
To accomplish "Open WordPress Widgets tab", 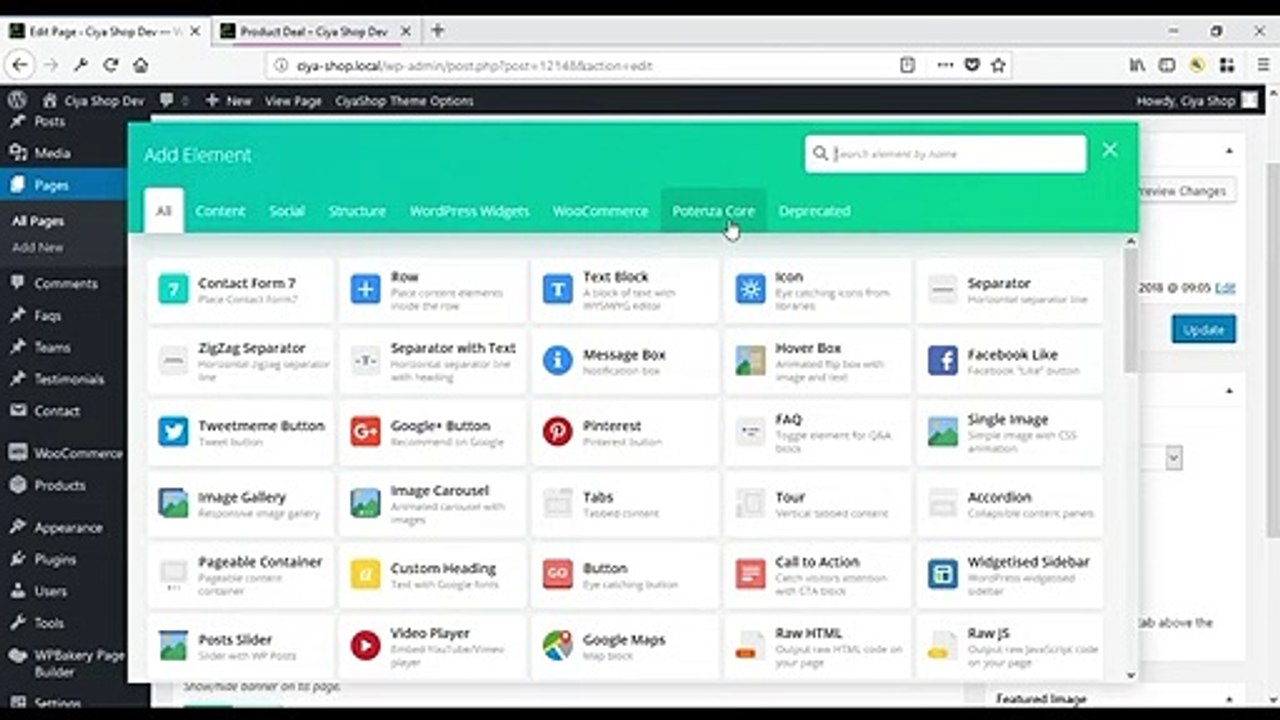I will (469, 211).
